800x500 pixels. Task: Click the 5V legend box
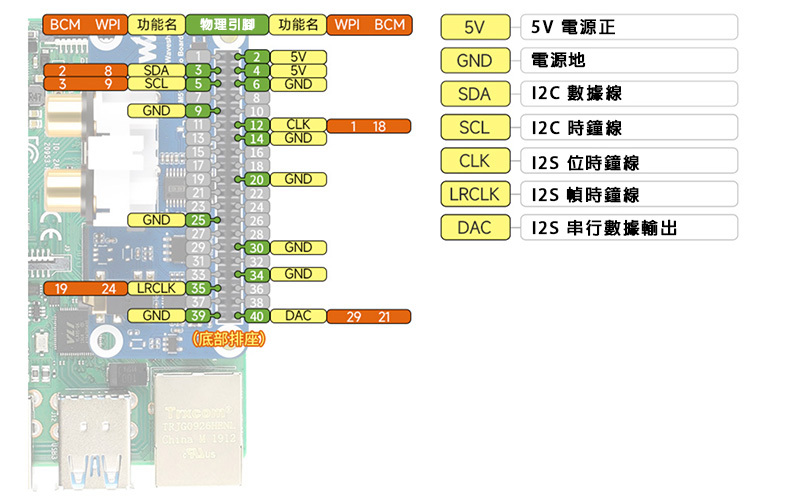(476, 27)
